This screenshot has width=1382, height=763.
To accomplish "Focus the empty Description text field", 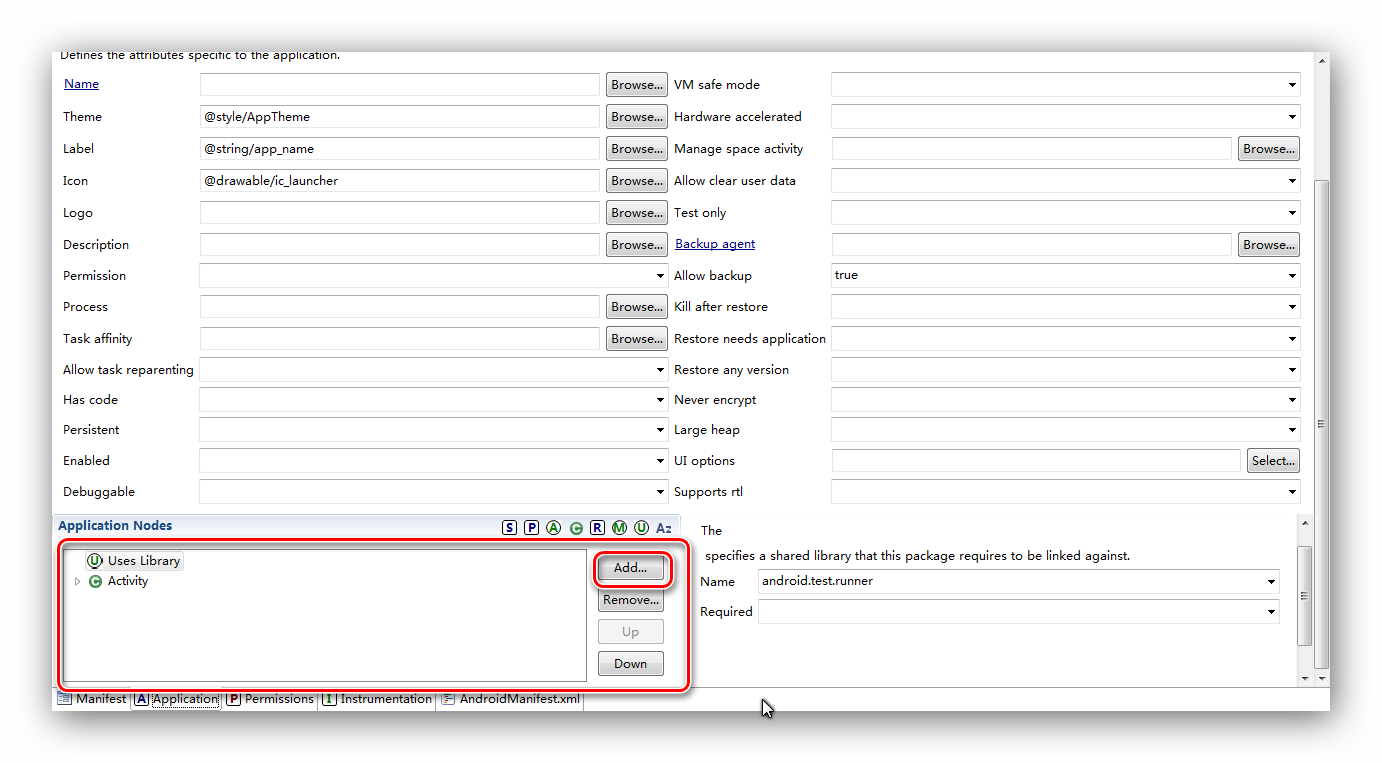I will 400,245.
